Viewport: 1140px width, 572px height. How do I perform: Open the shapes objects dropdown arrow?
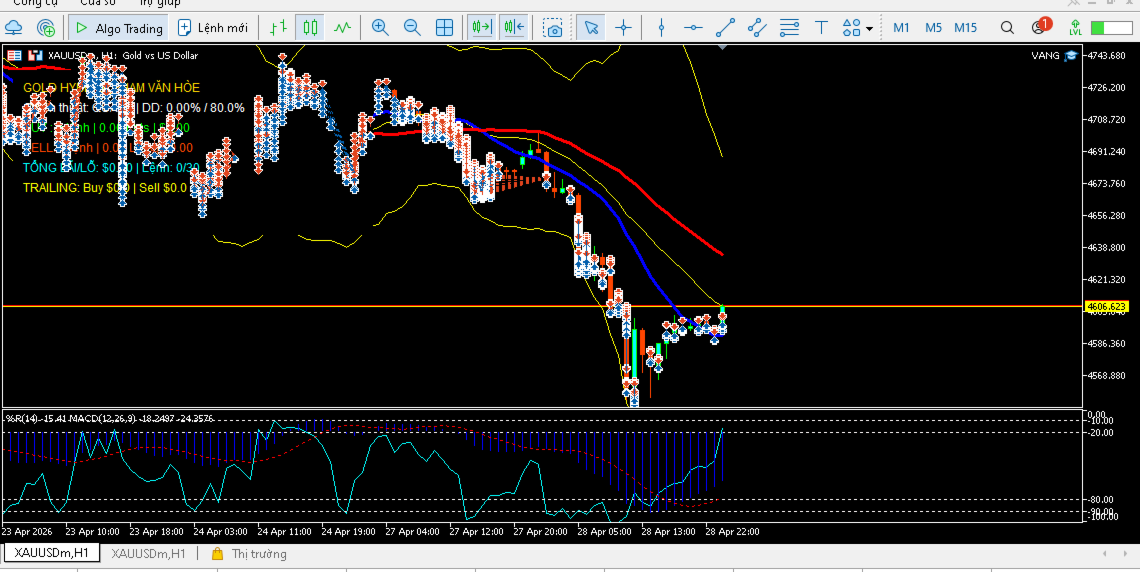(870, 29)
